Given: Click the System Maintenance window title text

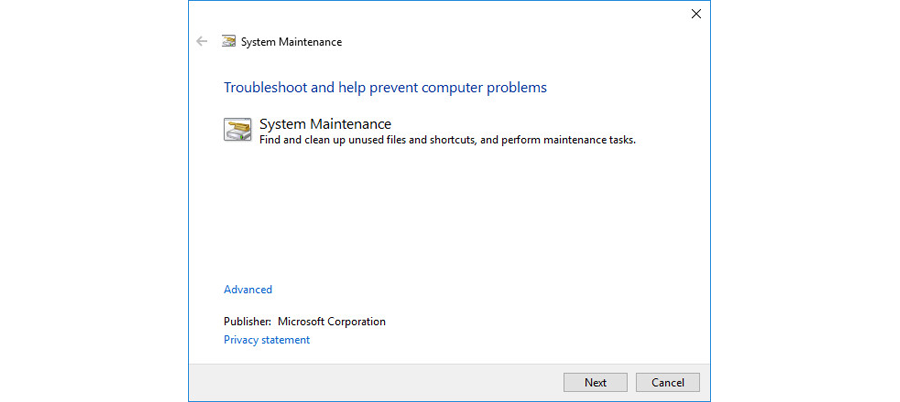Looking at the screenshot, I should pyautogui.click(x=291, y=42).
